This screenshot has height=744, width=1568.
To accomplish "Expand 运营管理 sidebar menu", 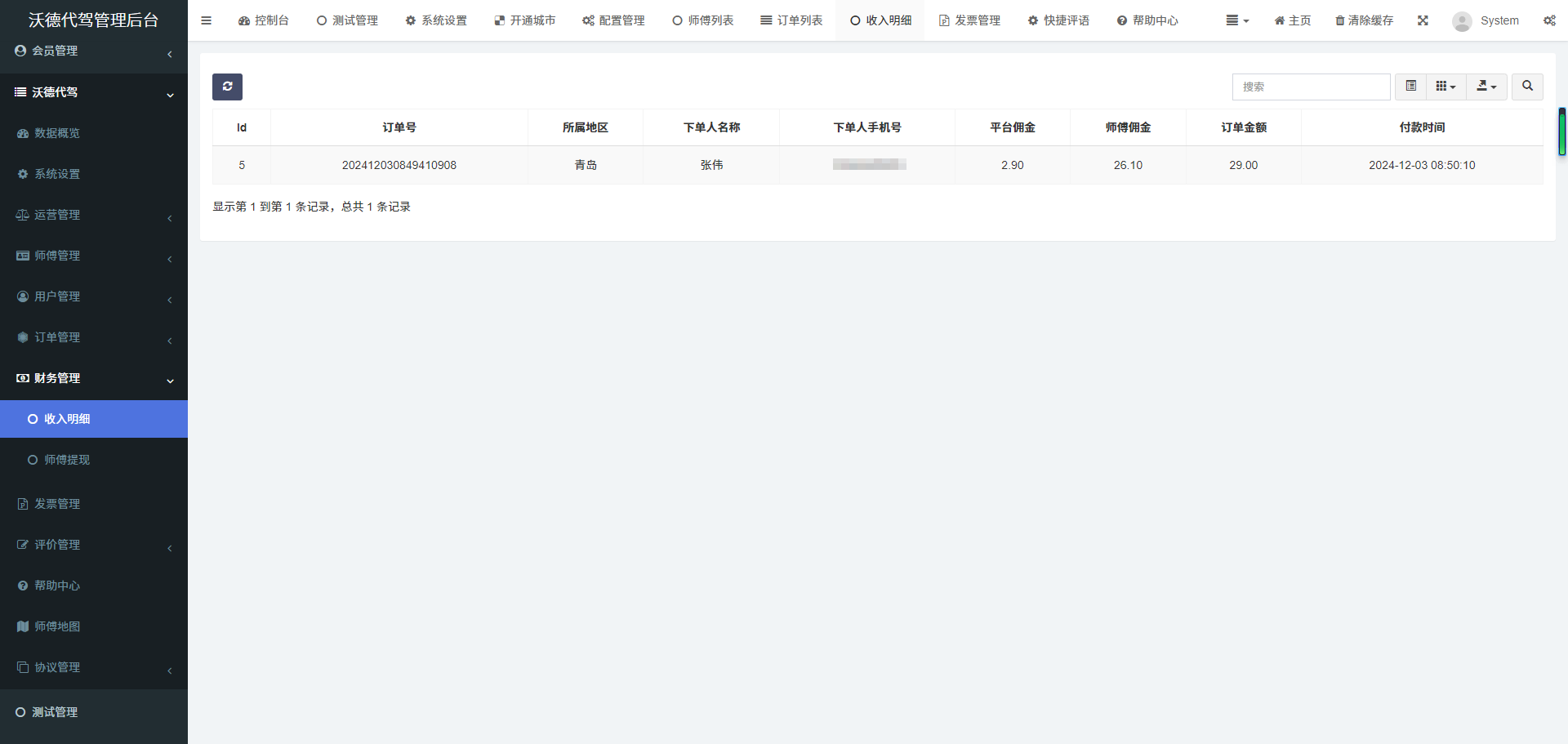I will (x=94, y=215).
